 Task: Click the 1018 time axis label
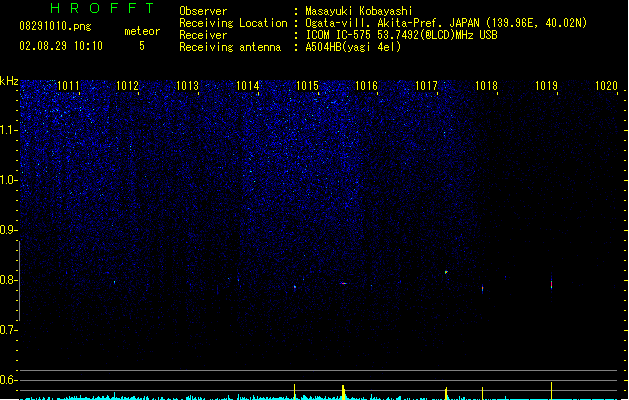point(486,86)
